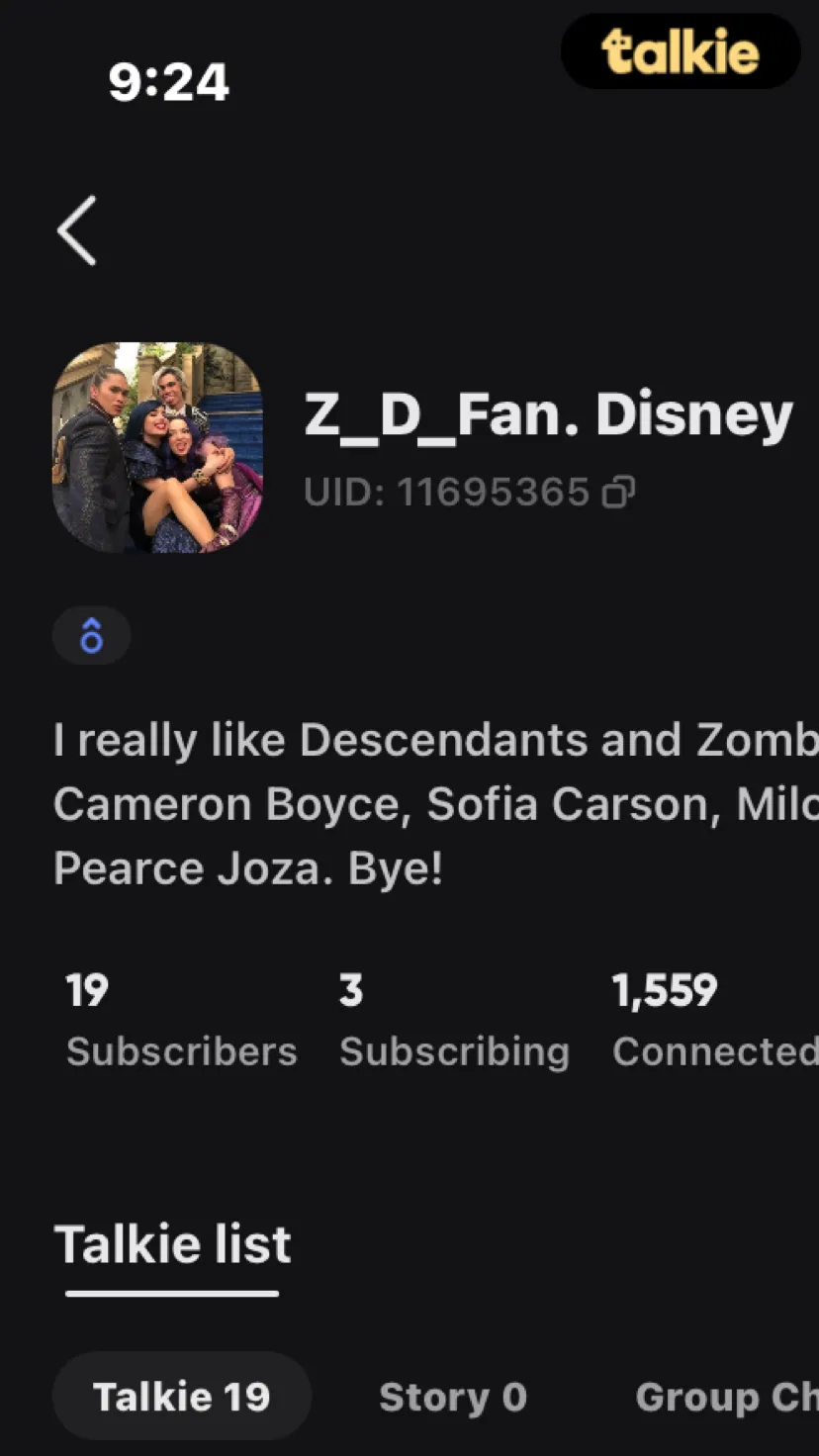Switch to the Group Chat tab
819x1456 pixels.
click(x=727, y=1397)
